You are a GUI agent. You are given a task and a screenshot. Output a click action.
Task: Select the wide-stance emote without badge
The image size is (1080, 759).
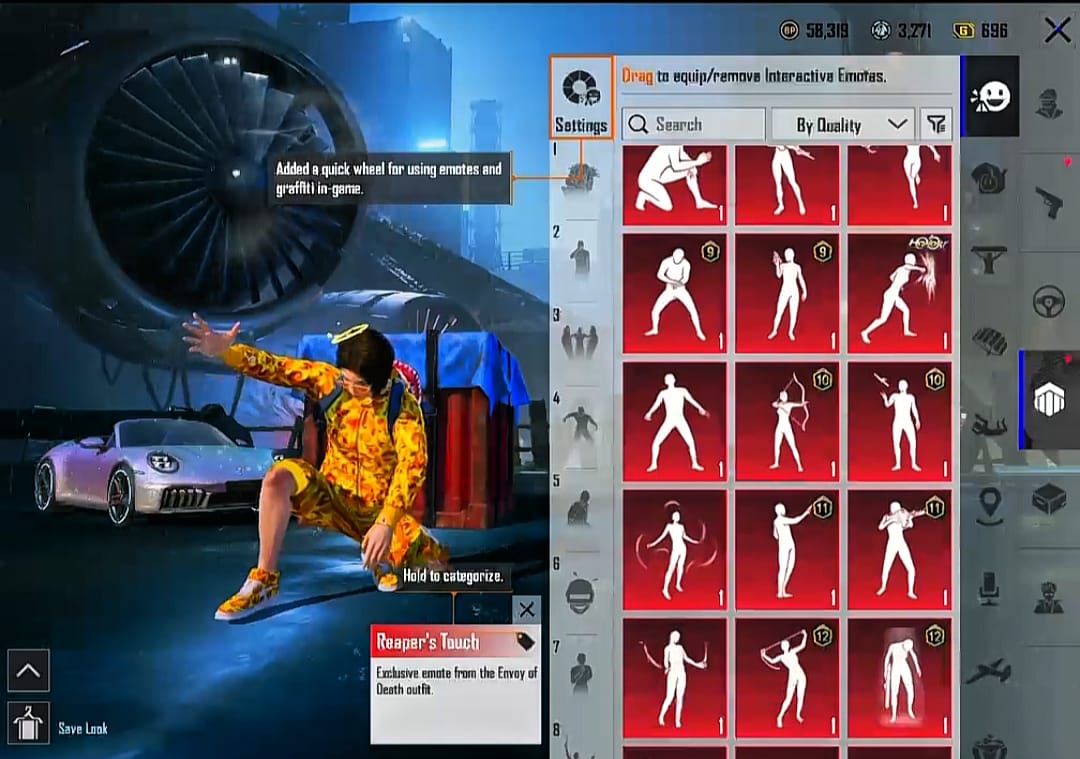(x=675, y=422)
